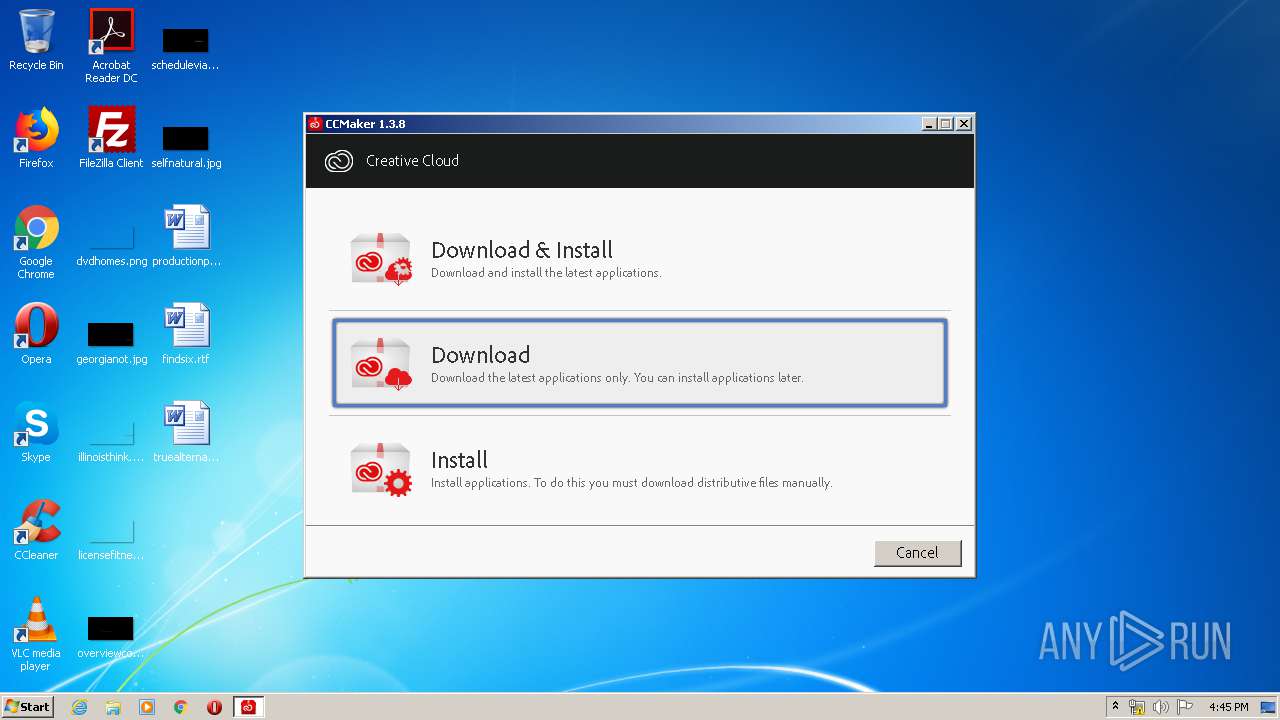Choose the Download & Install option
The image size is (1280, 720).
[x=639, y=258]
